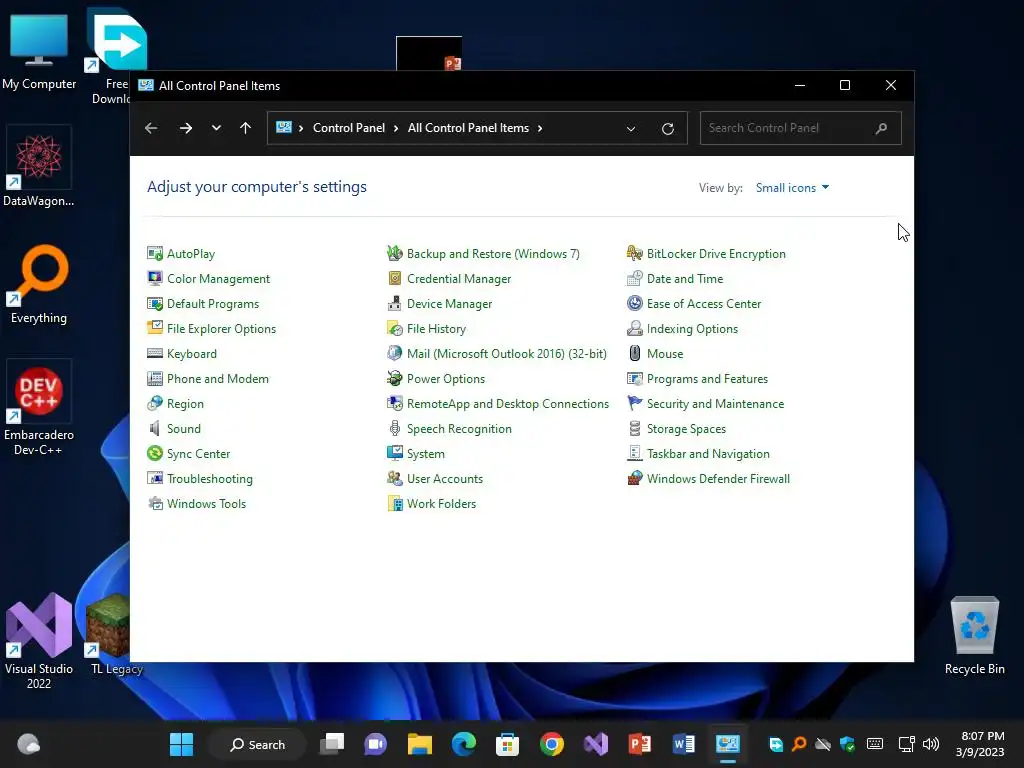Open Programs and Features link
This screenshot has height=768, width=1024.
point(707,379)
